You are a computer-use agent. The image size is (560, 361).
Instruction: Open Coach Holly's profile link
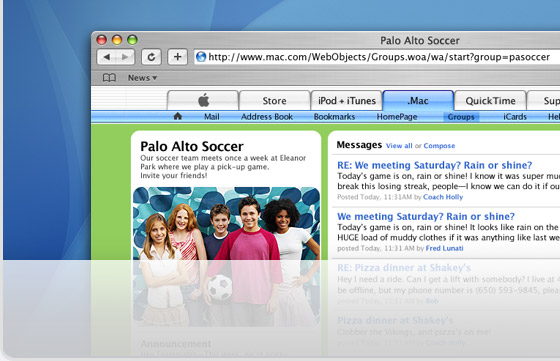coord(443,197)
